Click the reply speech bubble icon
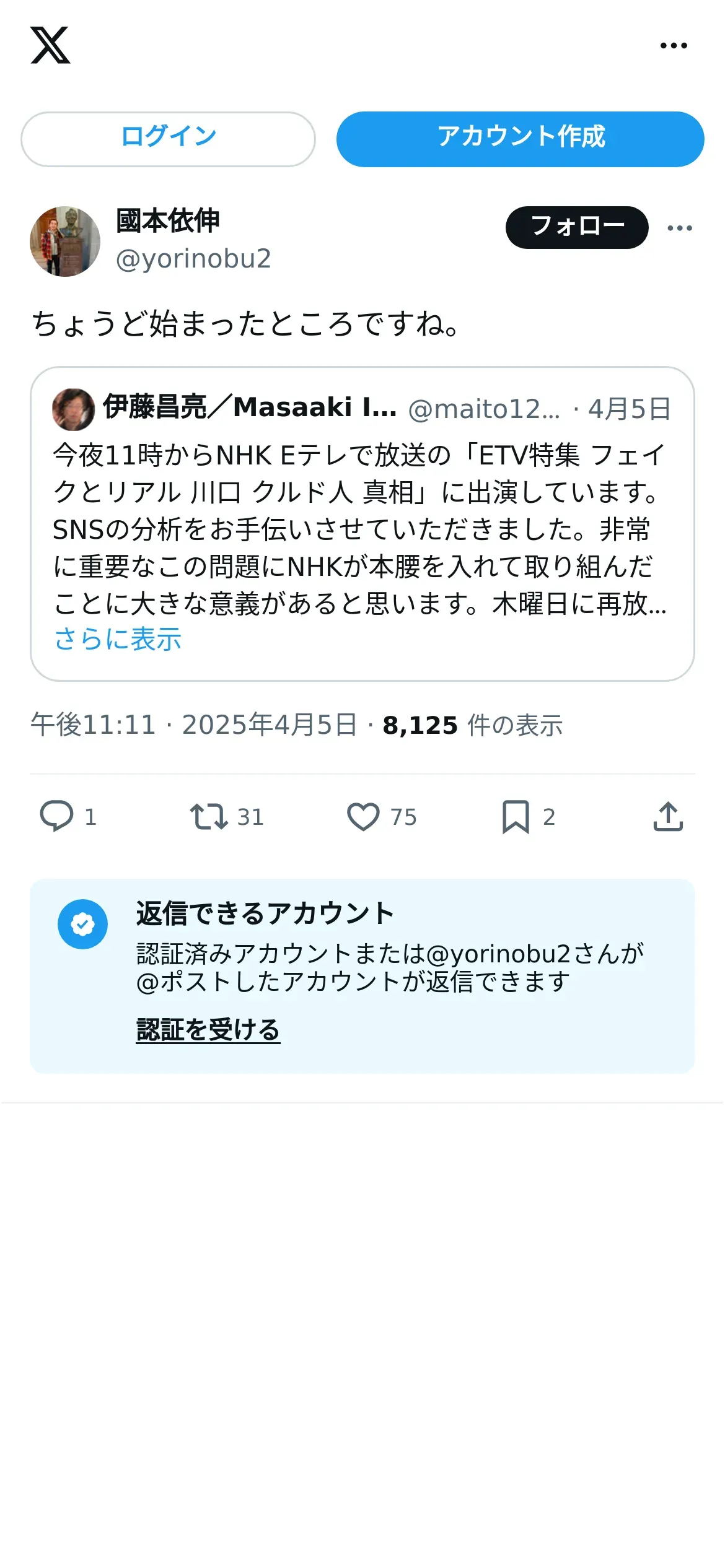Viewport: 725px width, 1568px height. point(57,816)
